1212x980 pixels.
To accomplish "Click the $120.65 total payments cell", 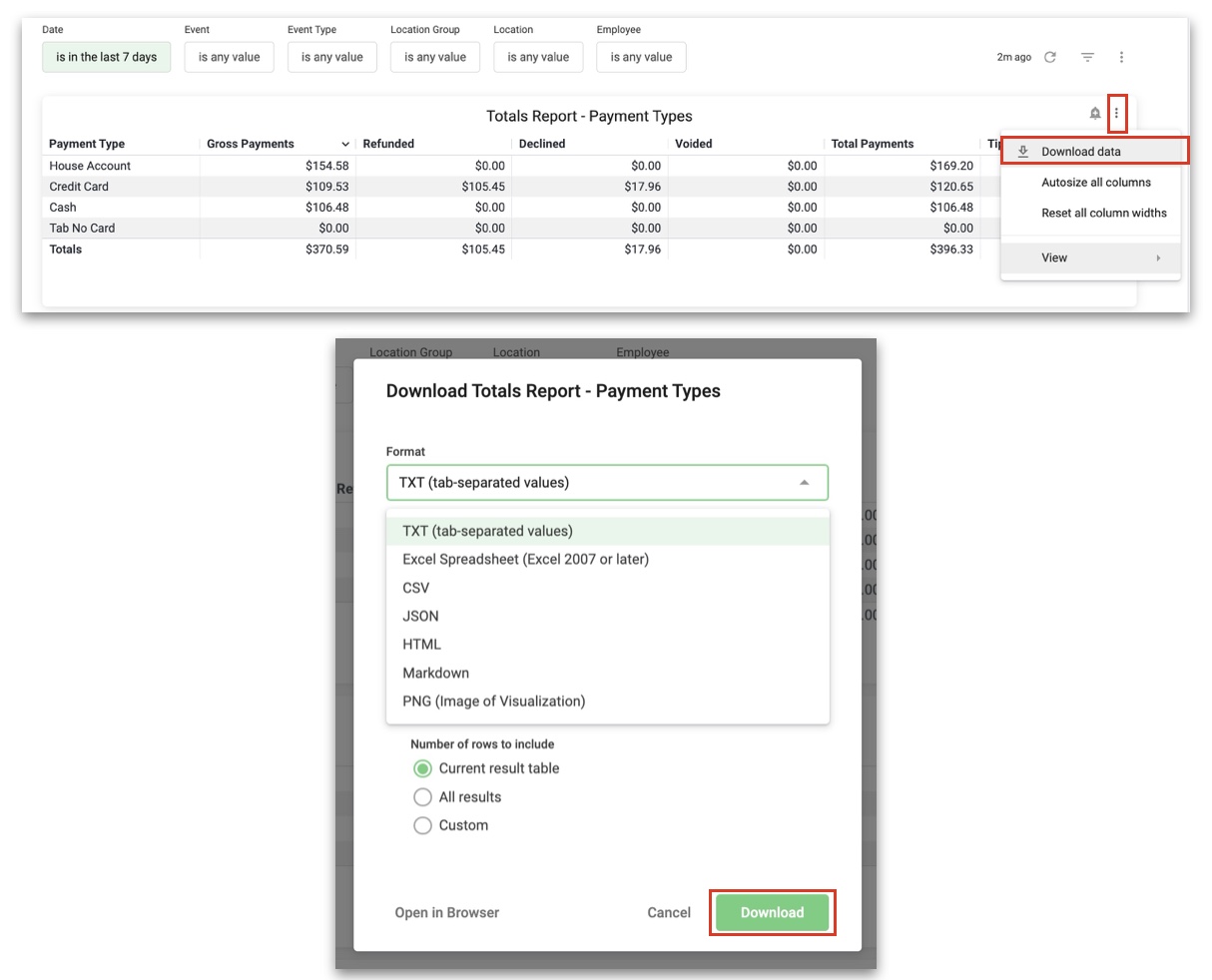I will (x=951, y=187).
